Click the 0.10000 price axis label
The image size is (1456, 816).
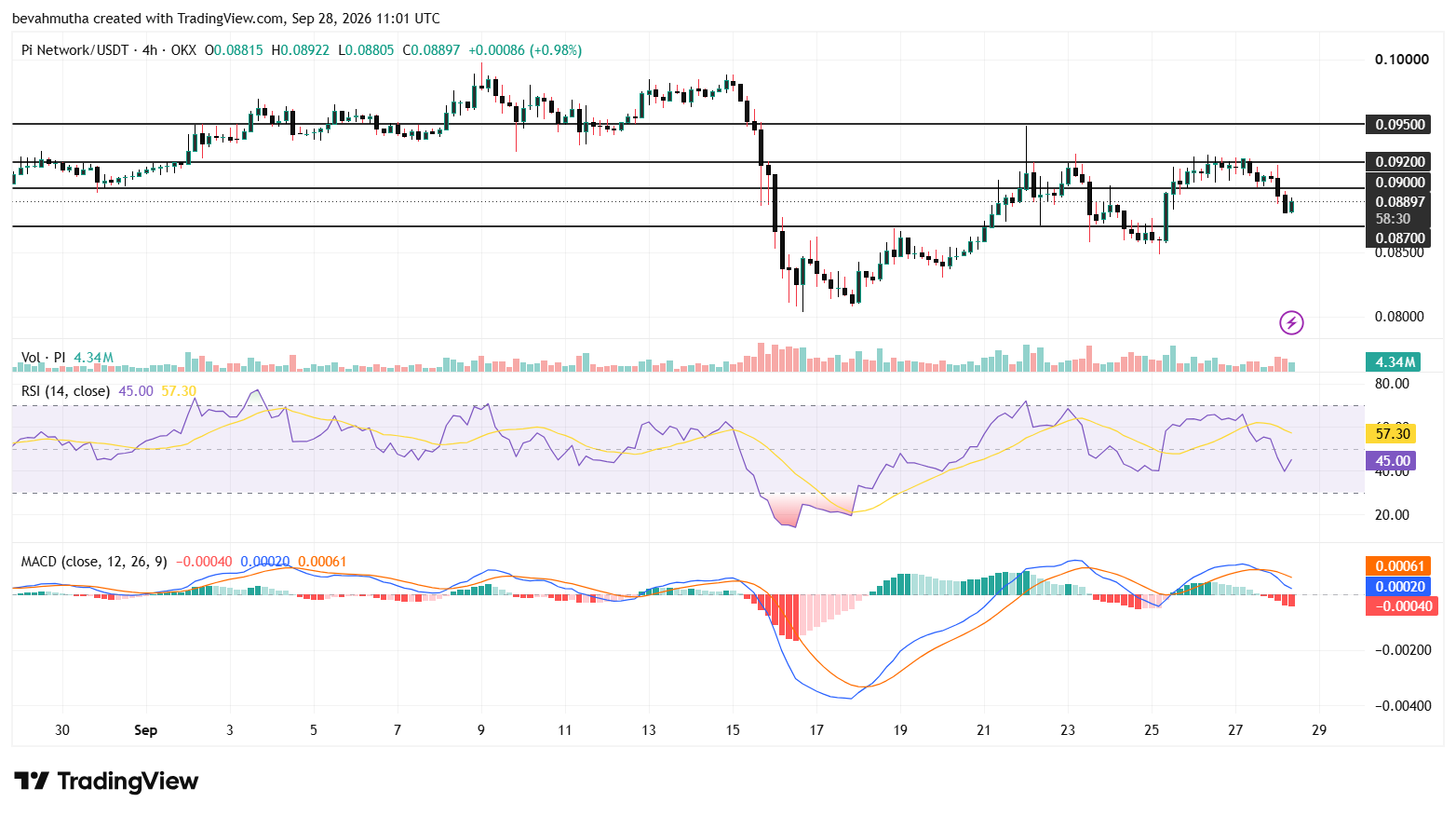1402,60
